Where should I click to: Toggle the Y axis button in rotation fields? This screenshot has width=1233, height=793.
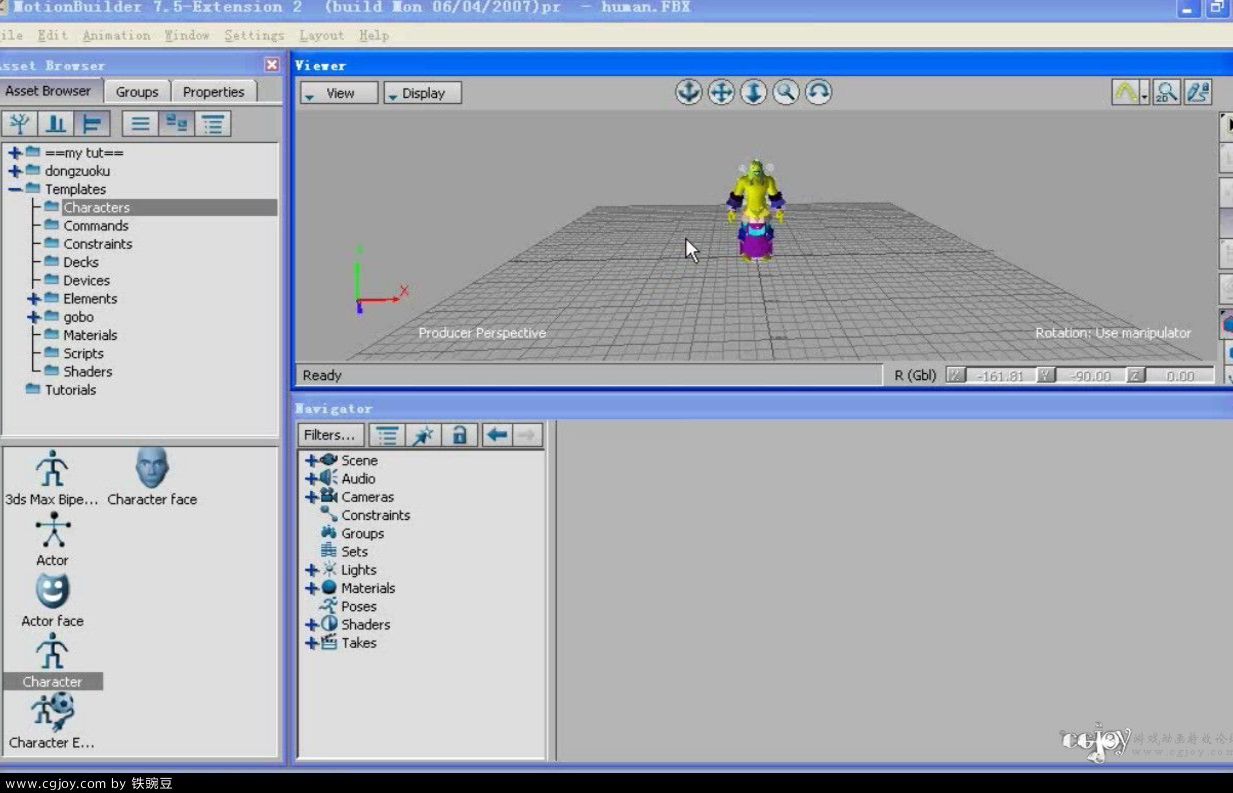pos(1045,376)
